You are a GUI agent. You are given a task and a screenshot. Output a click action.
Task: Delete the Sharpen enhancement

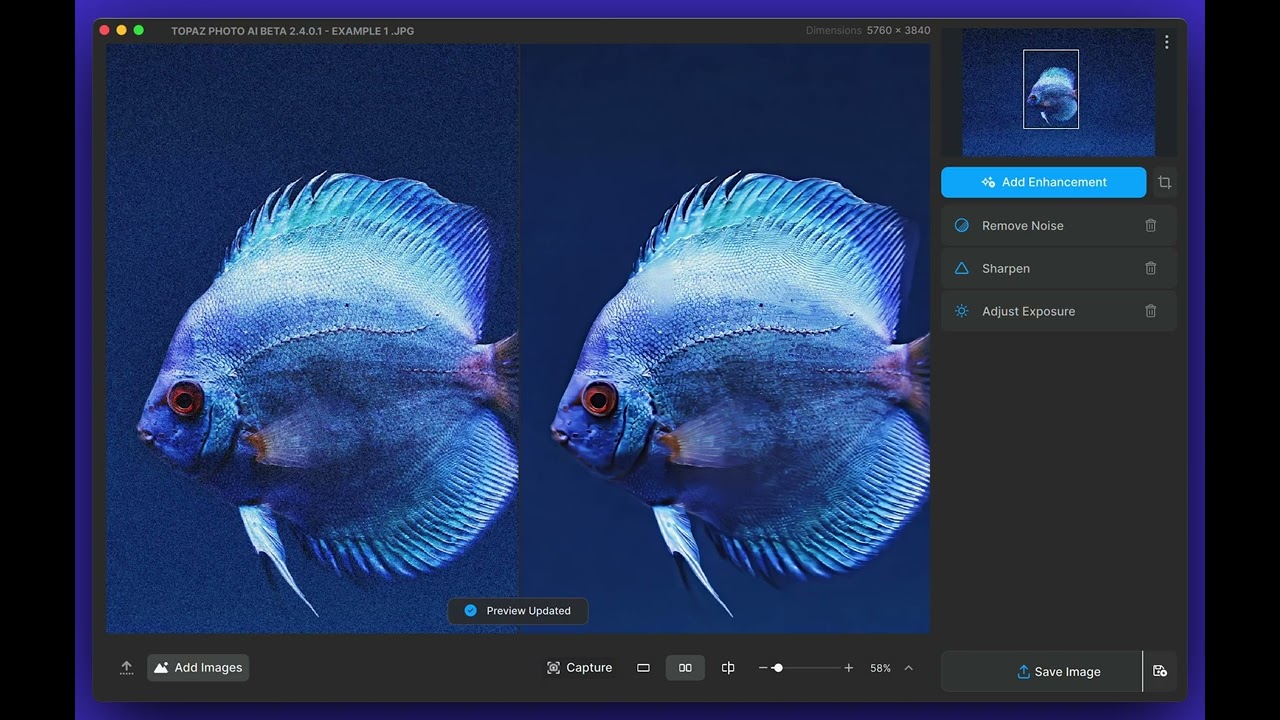[1150, 269]
